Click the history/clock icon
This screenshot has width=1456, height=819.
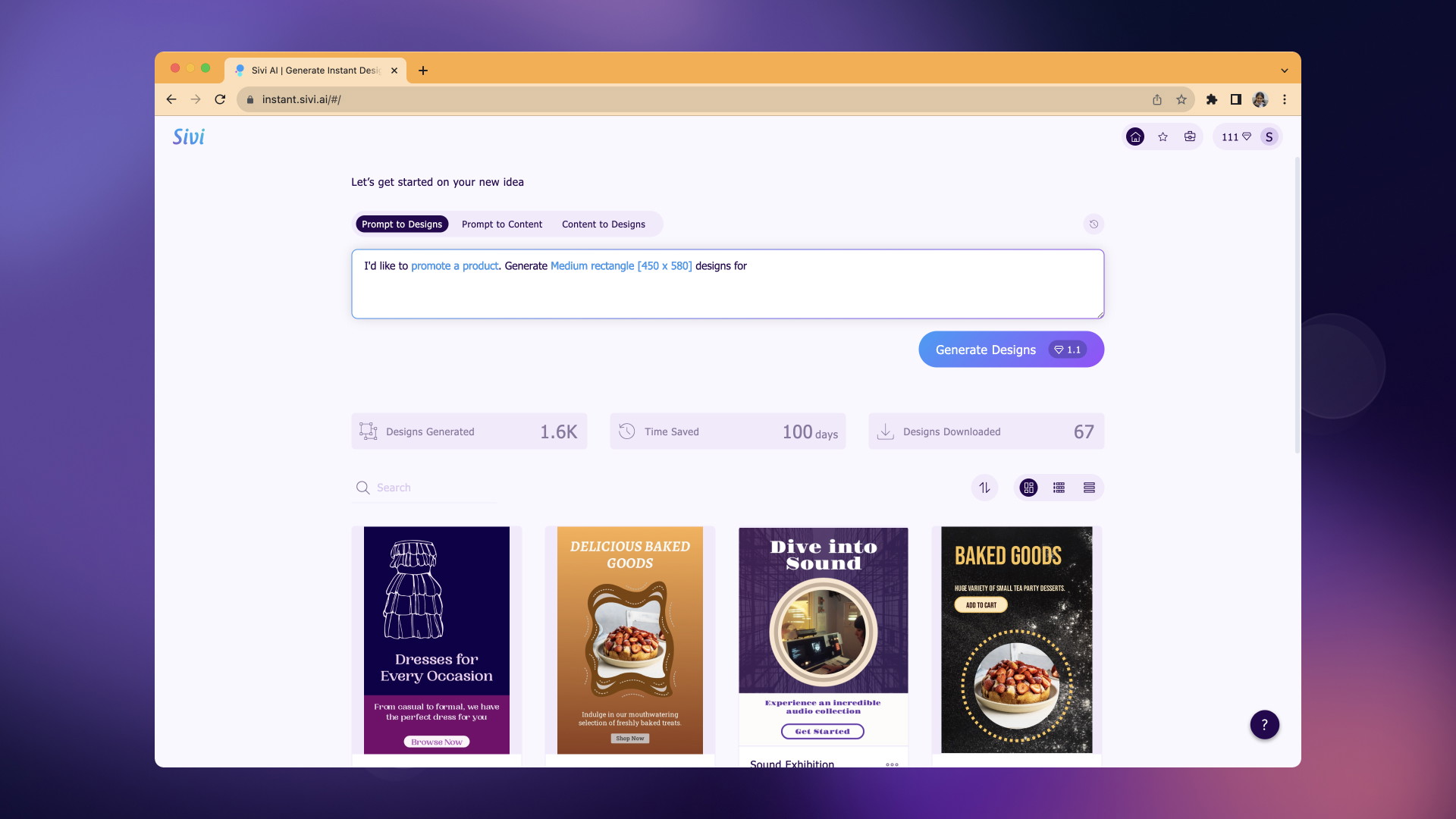pyautogui.click(x=1094, y=223)
